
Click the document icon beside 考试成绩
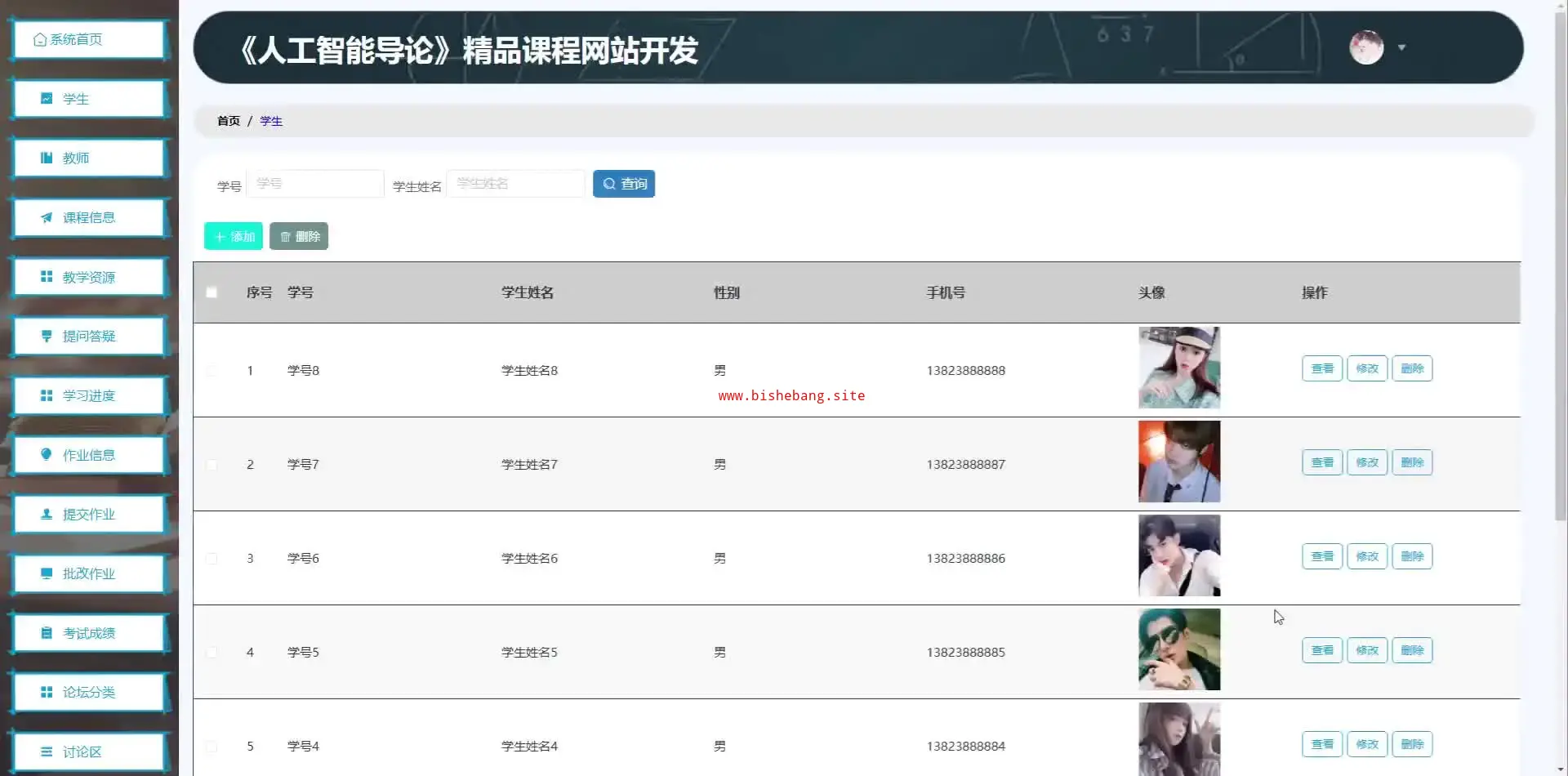point(47,633)
